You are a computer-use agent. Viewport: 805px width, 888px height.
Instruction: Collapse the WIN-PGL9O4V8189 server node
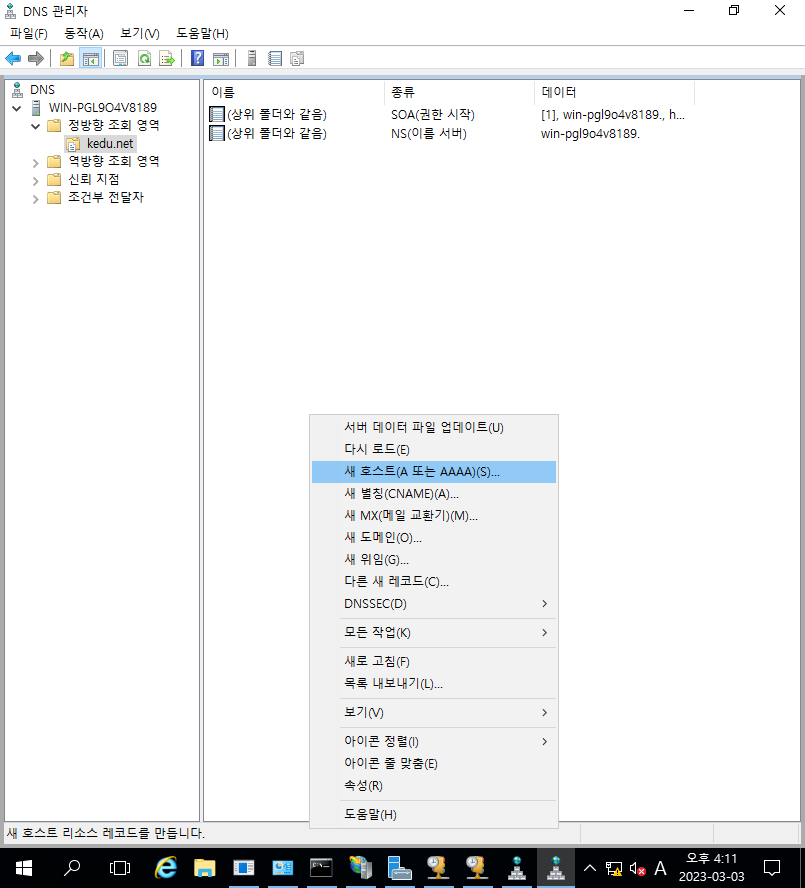(16, 108)
